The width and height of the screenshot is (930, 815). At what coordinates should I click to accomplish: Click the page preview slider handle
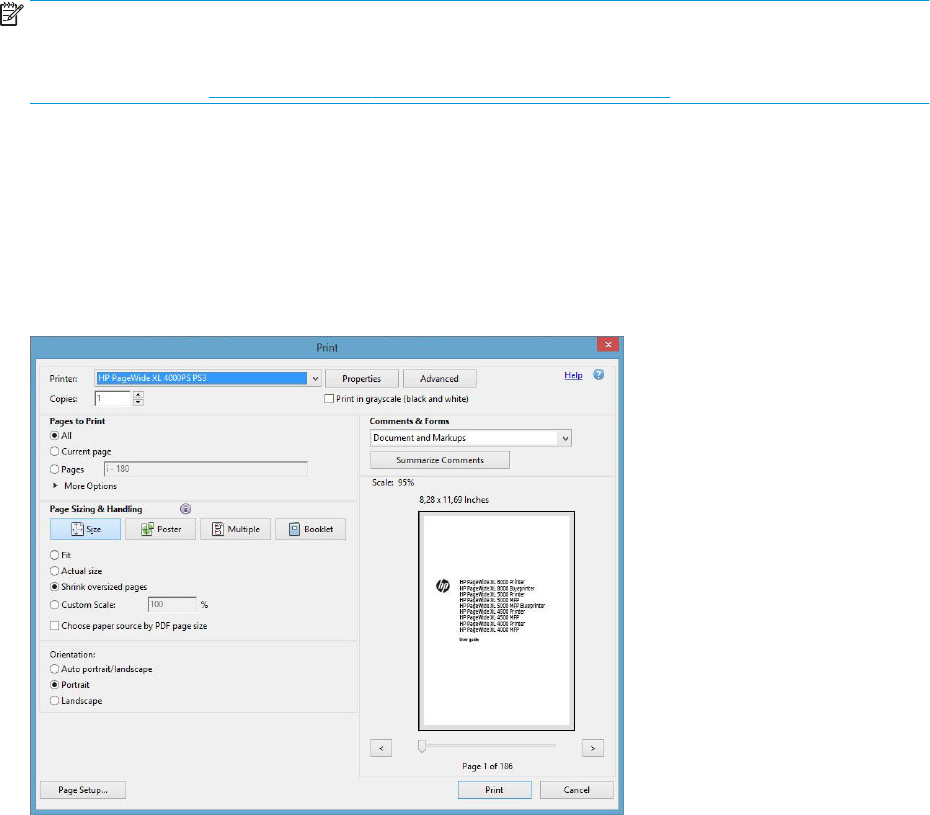(423, 746)
